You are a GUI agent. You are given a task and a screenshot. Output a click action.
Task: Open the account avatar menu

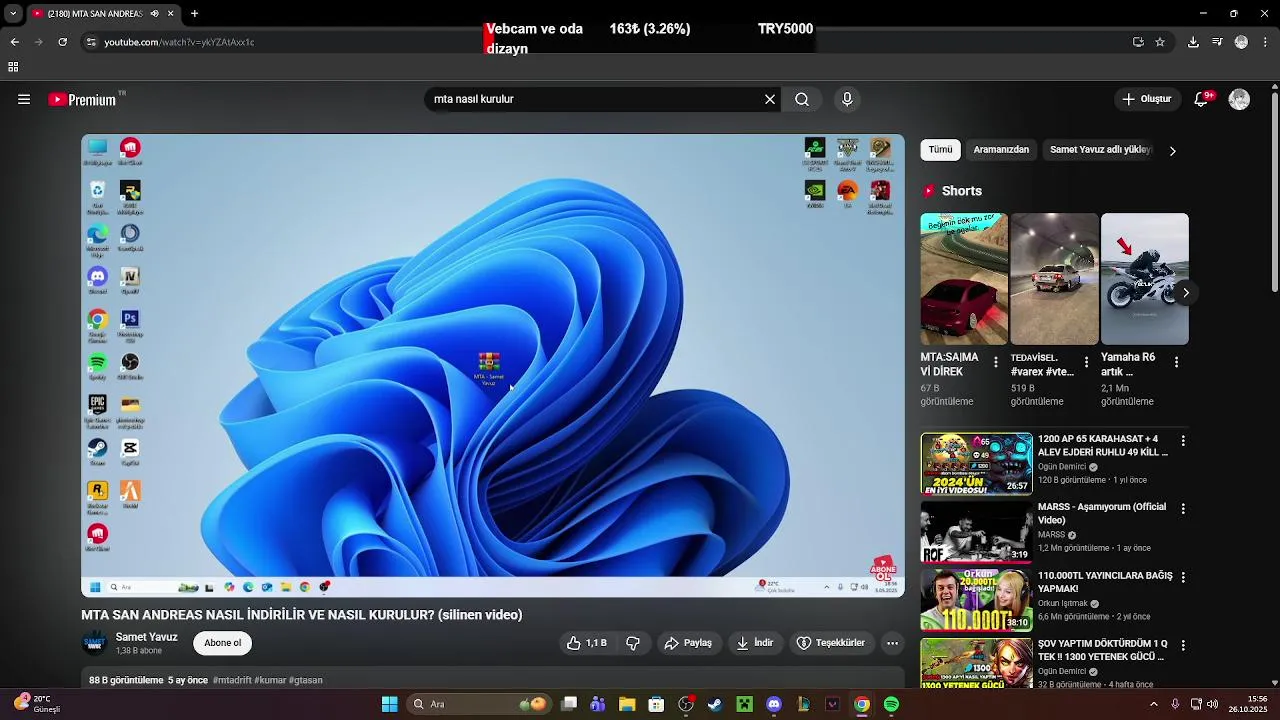pos(1239,99)
